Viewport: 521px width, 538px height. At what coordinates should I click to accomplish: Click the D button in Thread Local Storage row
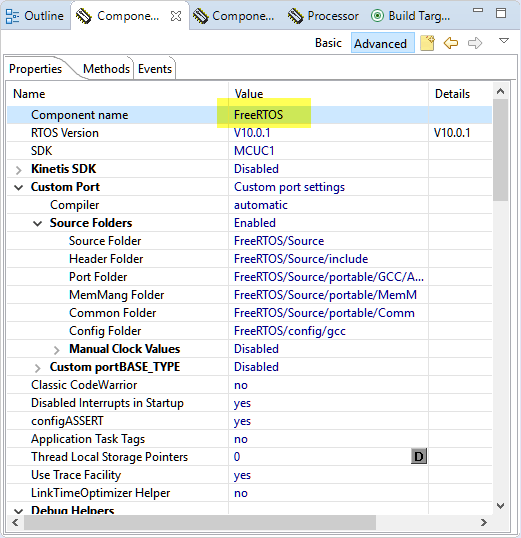point(419,457)
